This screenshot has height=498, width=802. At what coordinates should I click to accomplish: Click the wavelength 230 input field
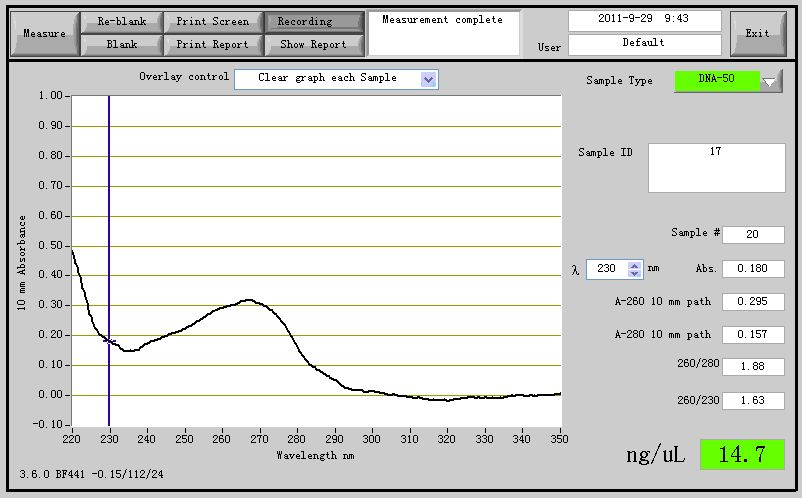tap(607, 269)
